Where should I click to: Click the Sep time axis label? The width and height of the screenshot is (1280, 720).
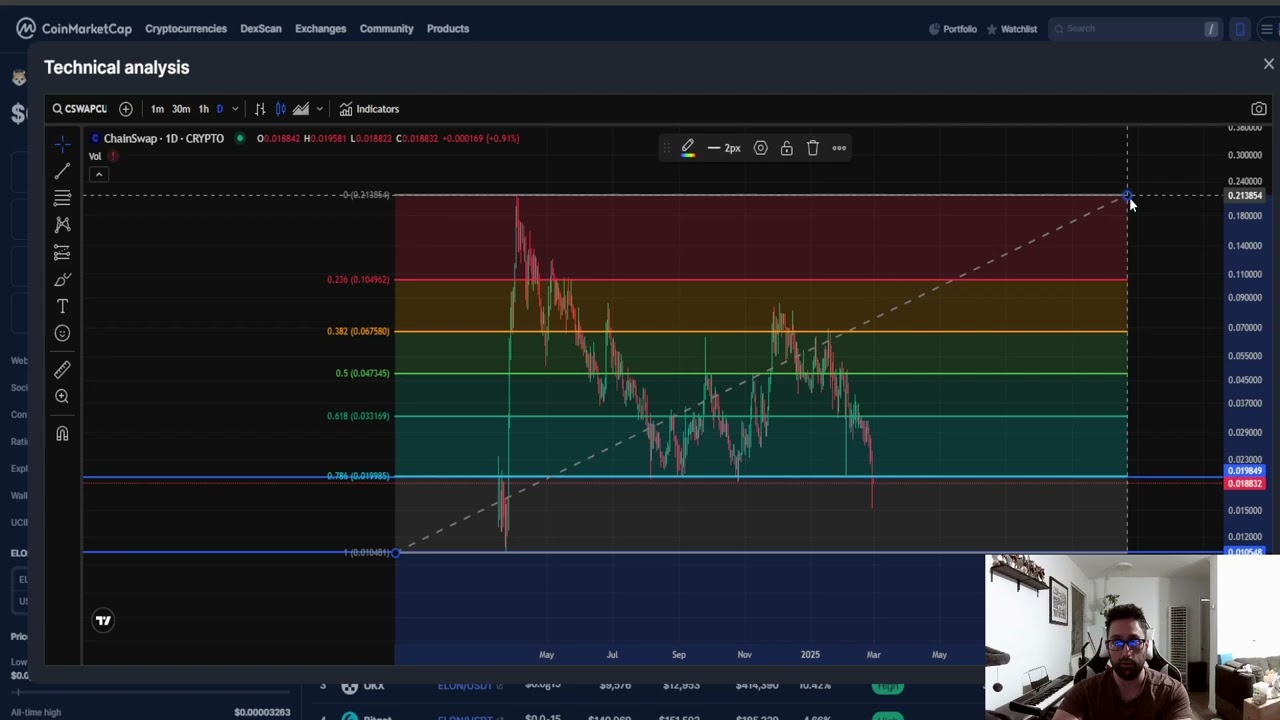[x=679, y=655]
